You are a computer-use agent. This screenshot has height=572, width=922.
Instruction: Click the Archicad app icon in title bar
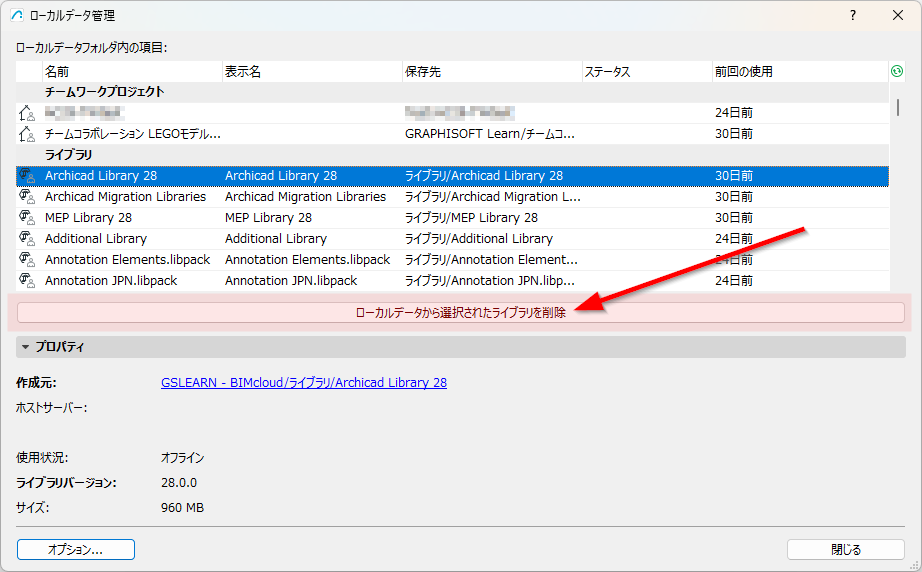tap(17, 15)
